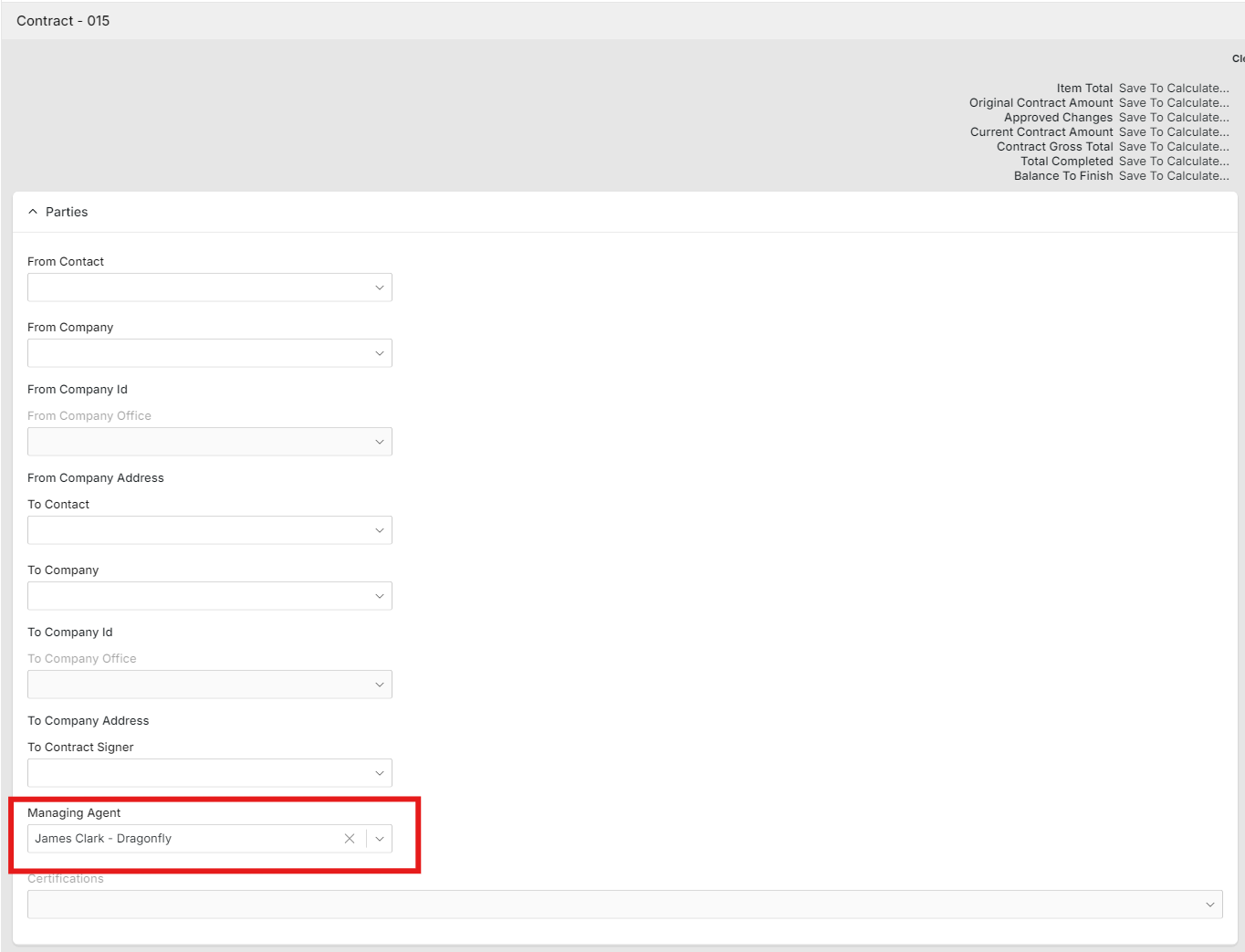The width and height of the screenshot is (1245, 952).
Task: Expand the Certifications dropdown
Action: click(1209, 905)
